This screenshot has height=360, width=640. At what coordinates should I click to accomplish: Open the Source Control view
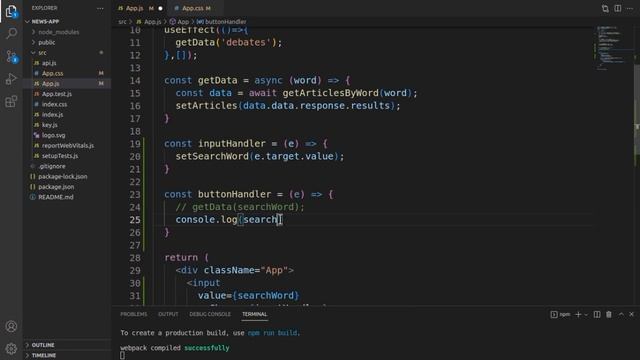(x=11, y=56)
